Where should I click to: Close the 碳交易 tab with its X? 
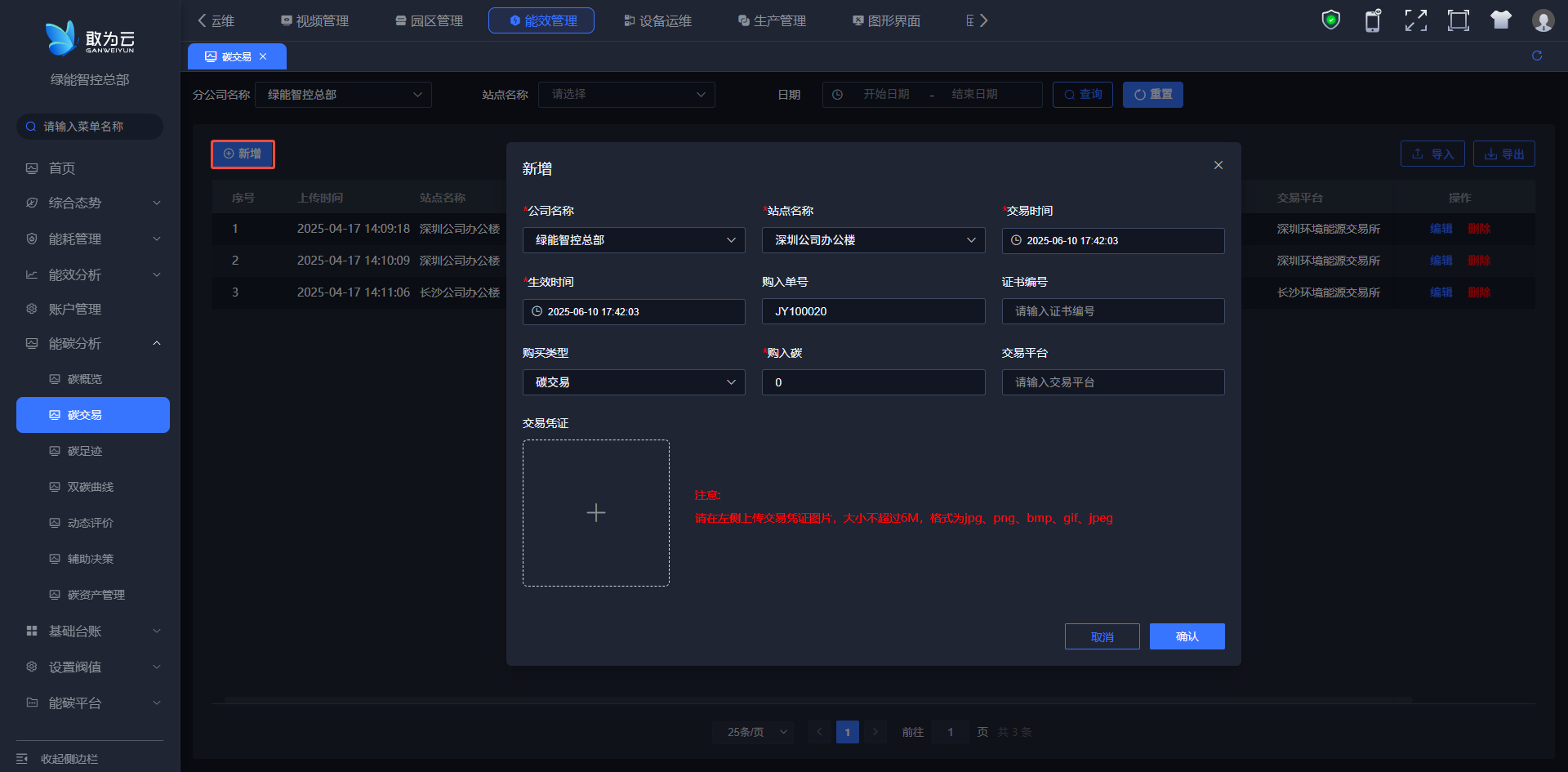pyautogui.click(x=263, y=56)
